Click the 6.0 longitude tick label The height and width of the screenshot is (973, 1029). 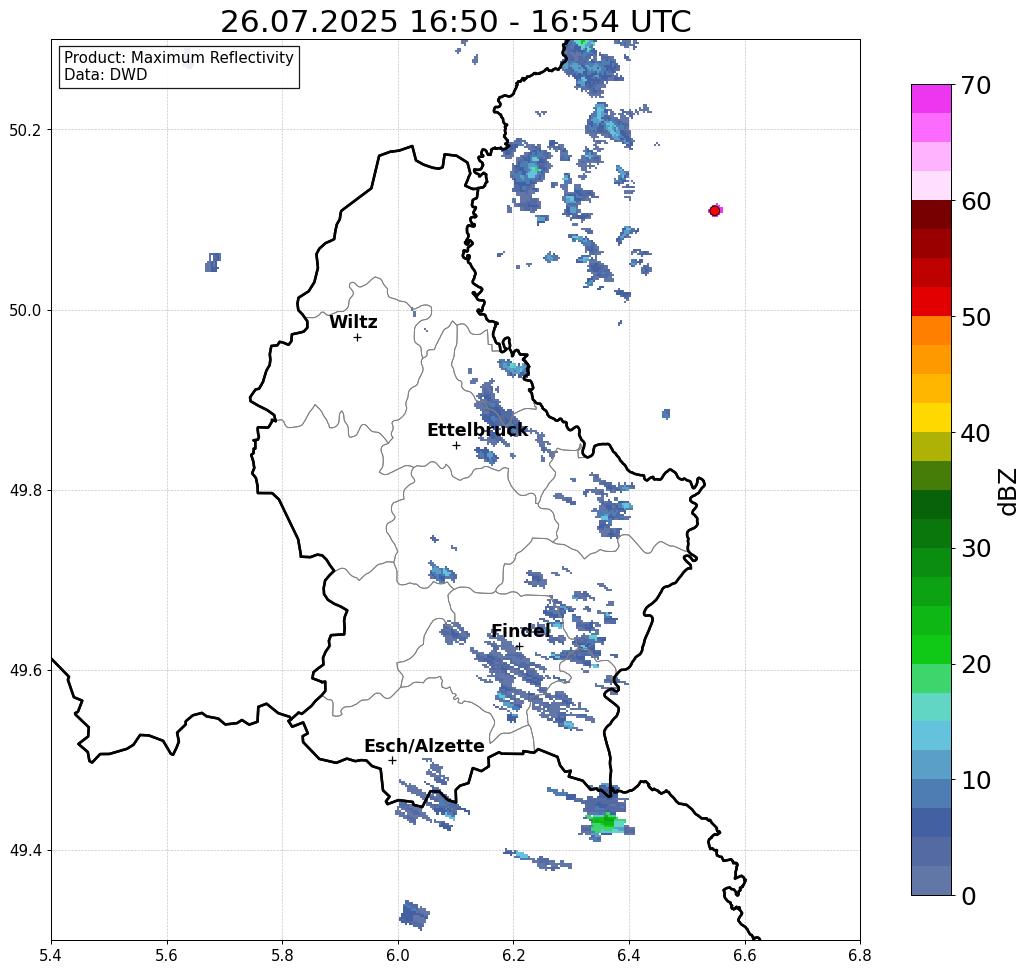[398, 955]
